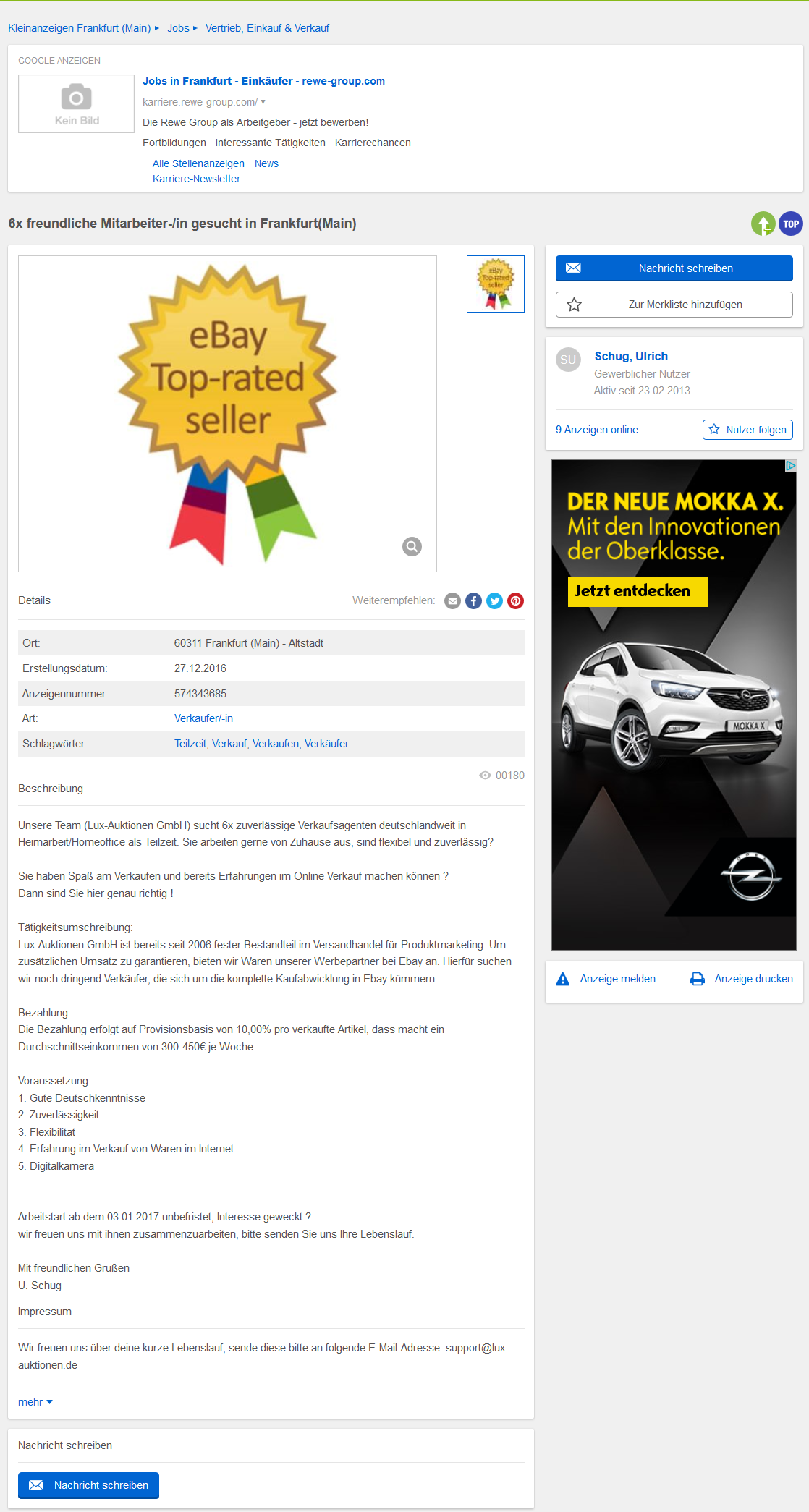The width and height of the screenshot is (809, 1512).
Task: Follow user with Nutzer folgen button
Action: (x=747, y=430)
